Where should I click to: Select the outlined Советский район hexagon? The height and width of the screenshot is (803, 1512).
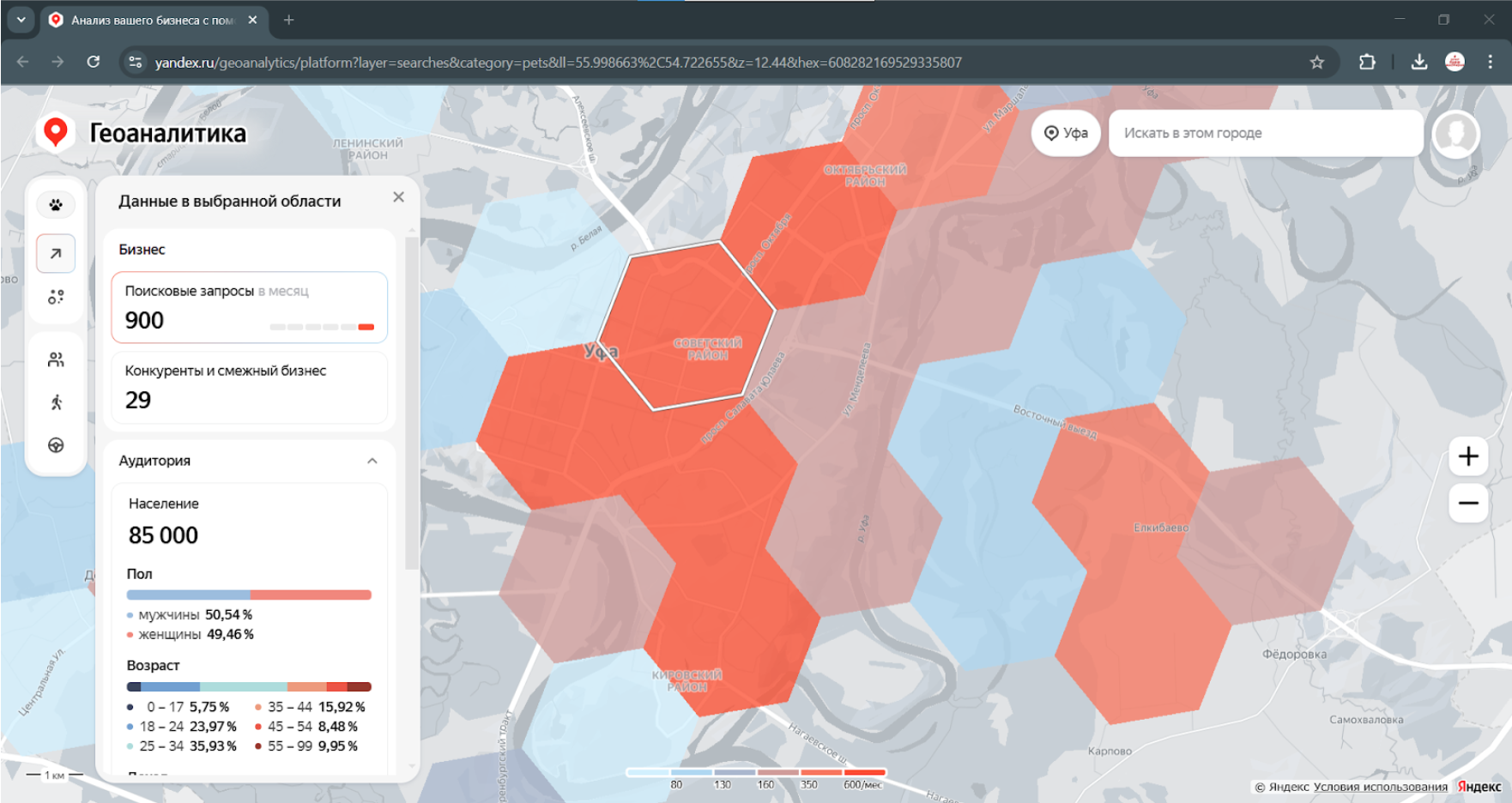(x=686, y=326)
